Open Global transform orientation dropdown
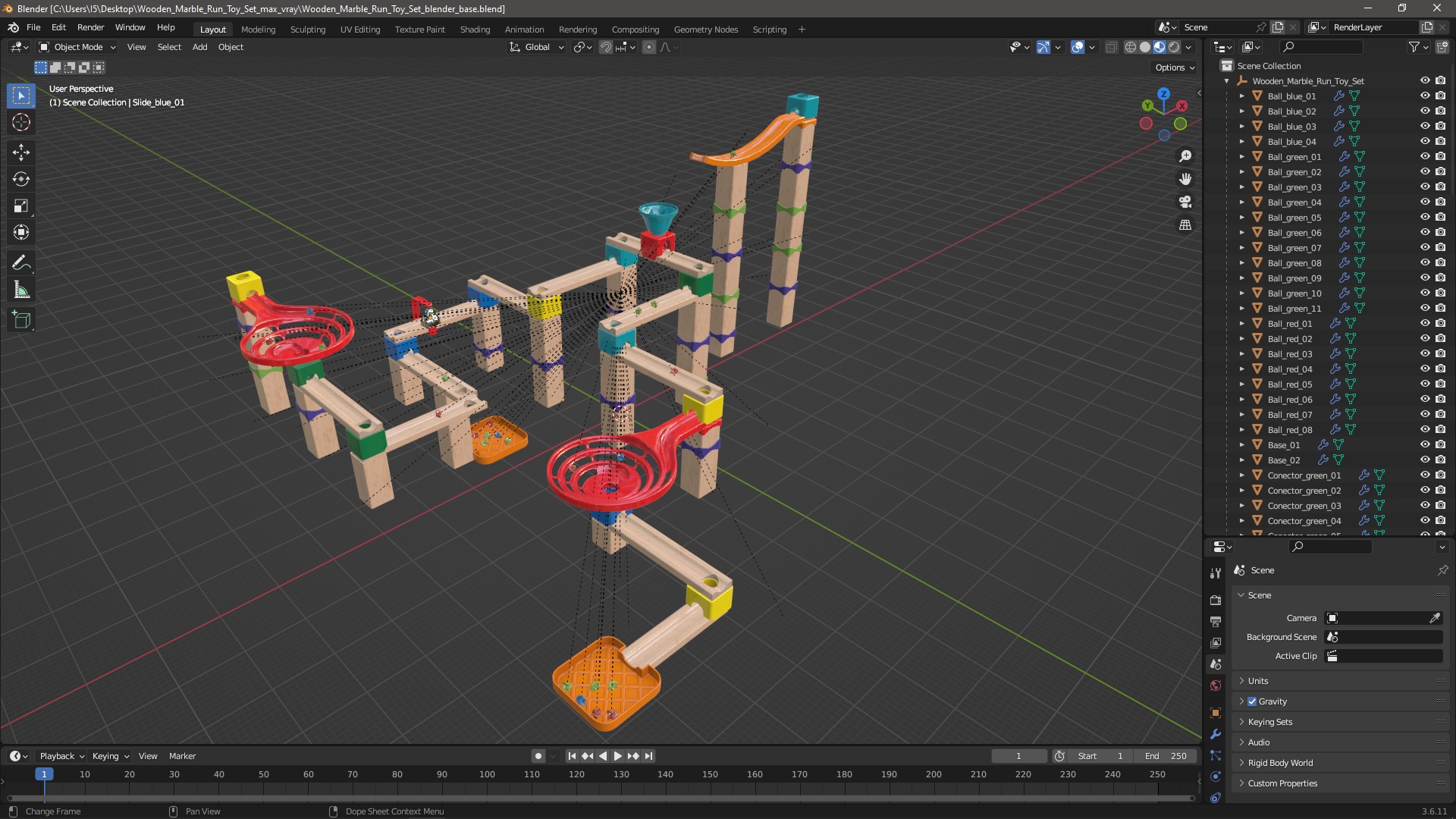1456x819 pixels. pos(537,47)
